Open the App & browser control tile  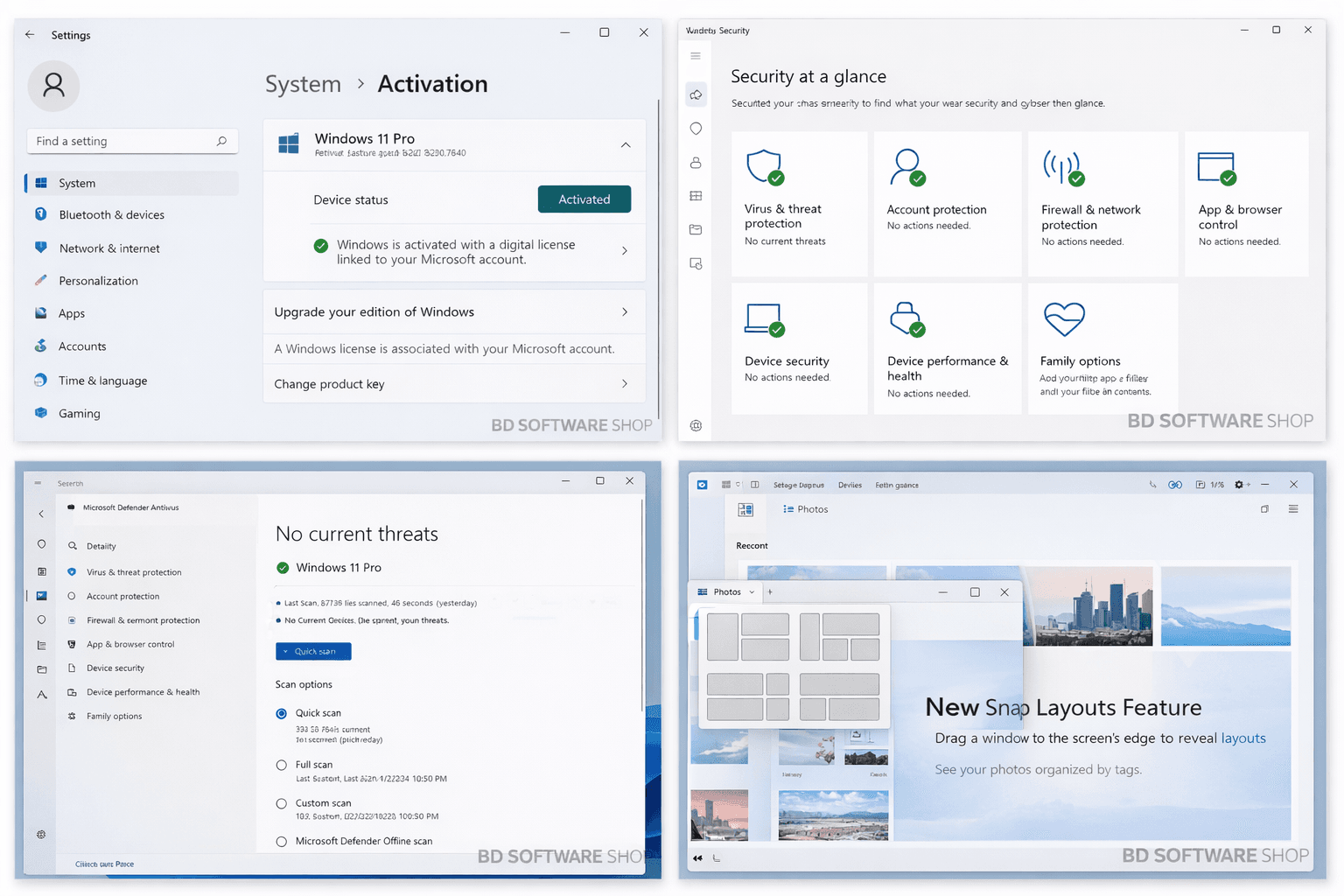1246,204
